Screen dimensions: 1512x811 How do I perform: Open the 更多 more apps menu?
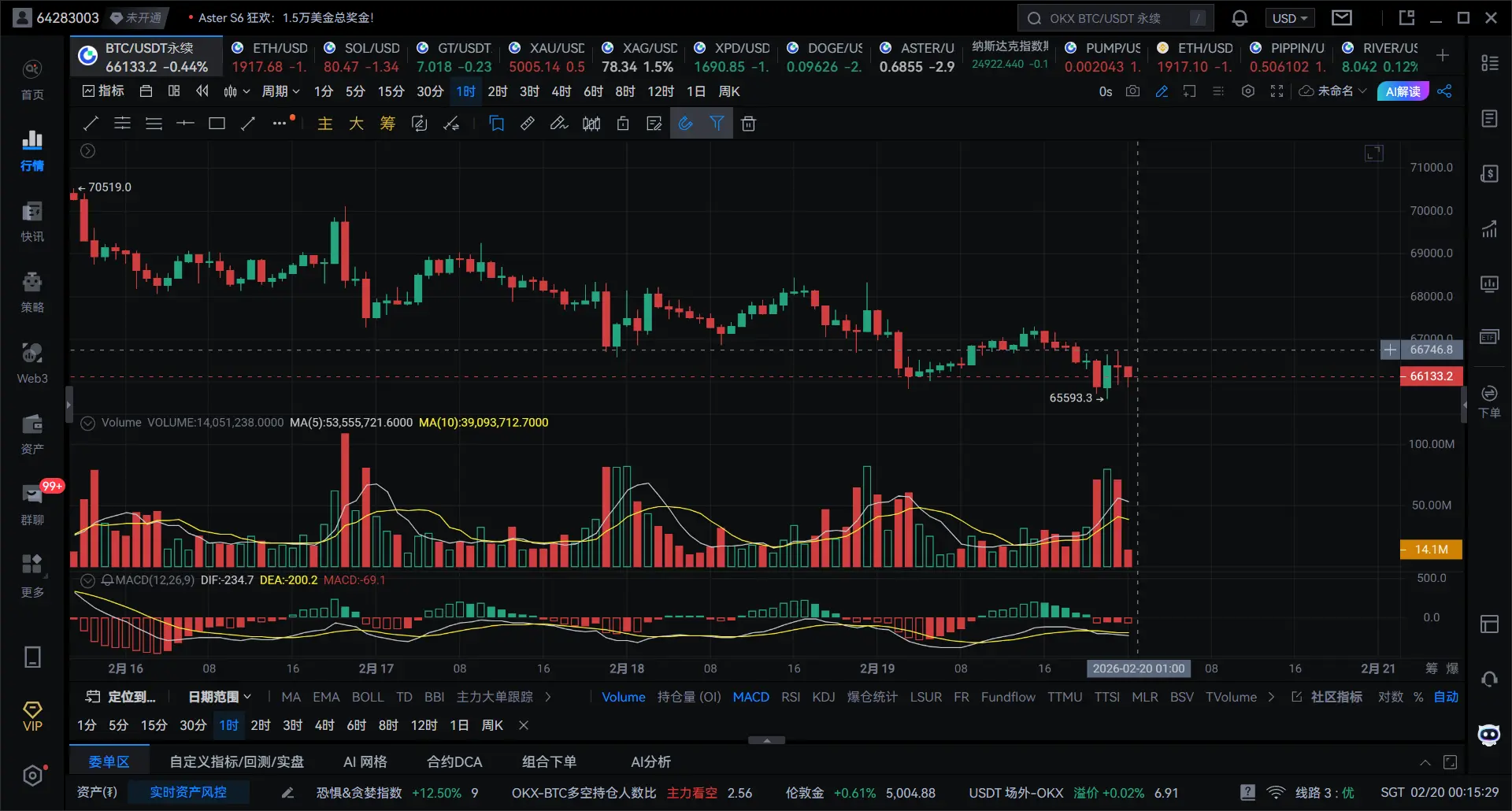tap(32, 577)
